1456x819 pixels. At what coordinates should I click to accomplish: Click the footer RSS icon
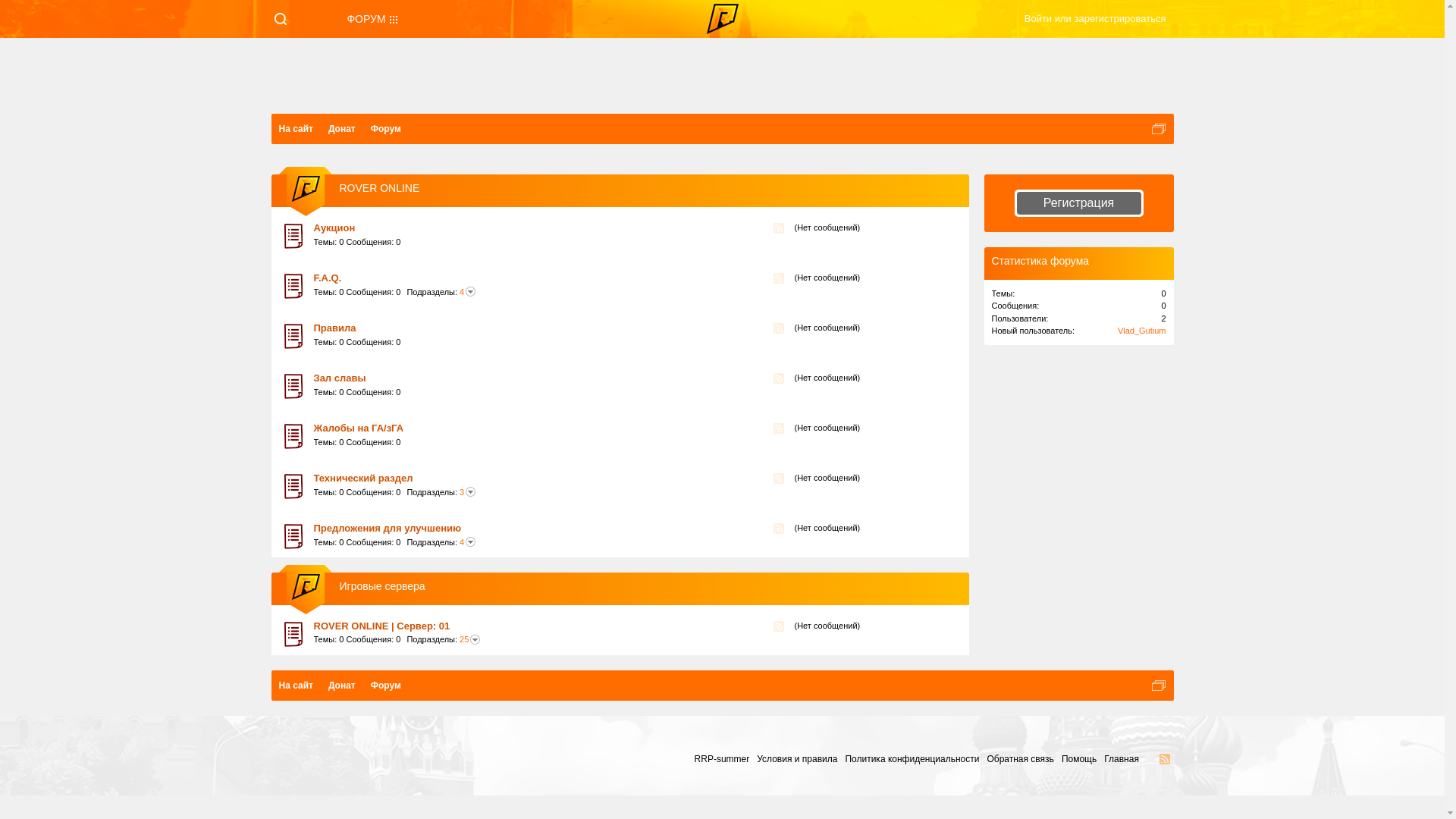click(1165, 759)
